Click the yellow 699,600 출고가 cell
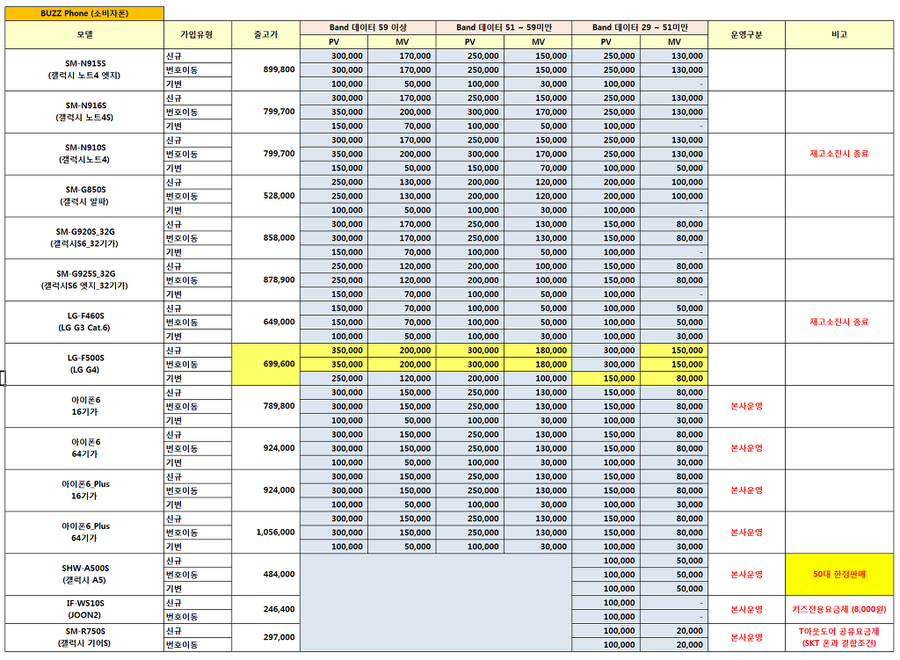The width and height of the screenshot is (900, 660). pyautogui.click(x=266, y=364)
